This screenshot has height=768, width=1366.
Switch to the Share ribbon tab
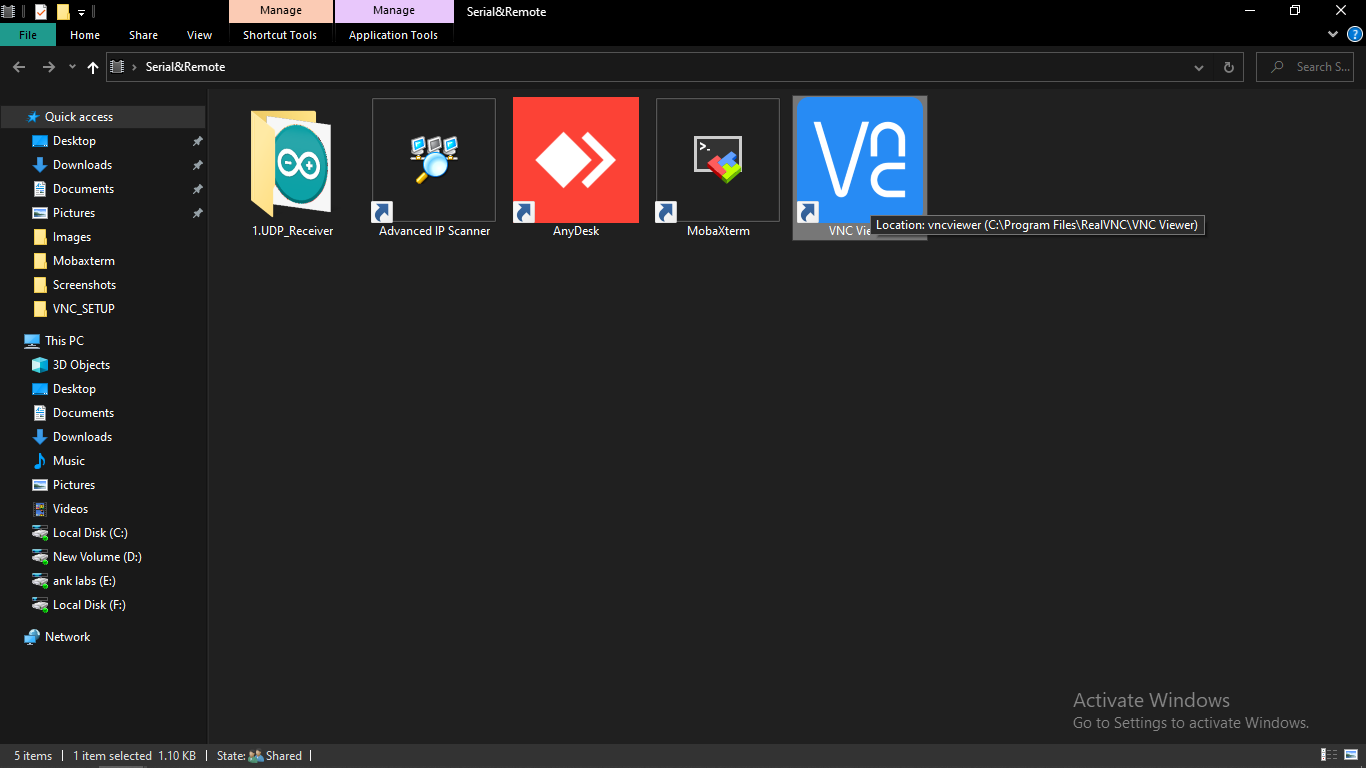point(143,35)
